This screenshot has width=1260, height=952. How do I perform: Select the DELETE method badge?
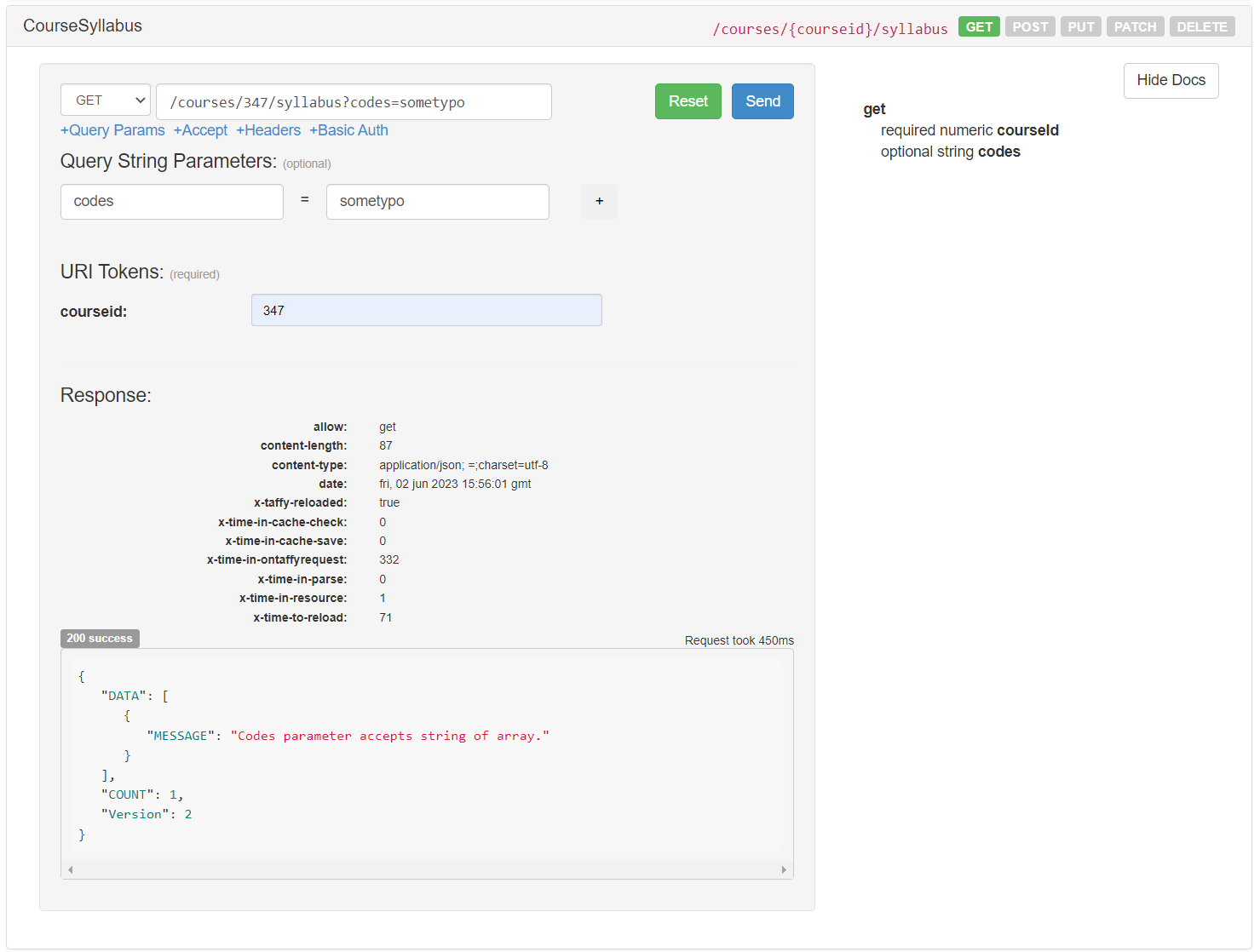(1201, 27)
